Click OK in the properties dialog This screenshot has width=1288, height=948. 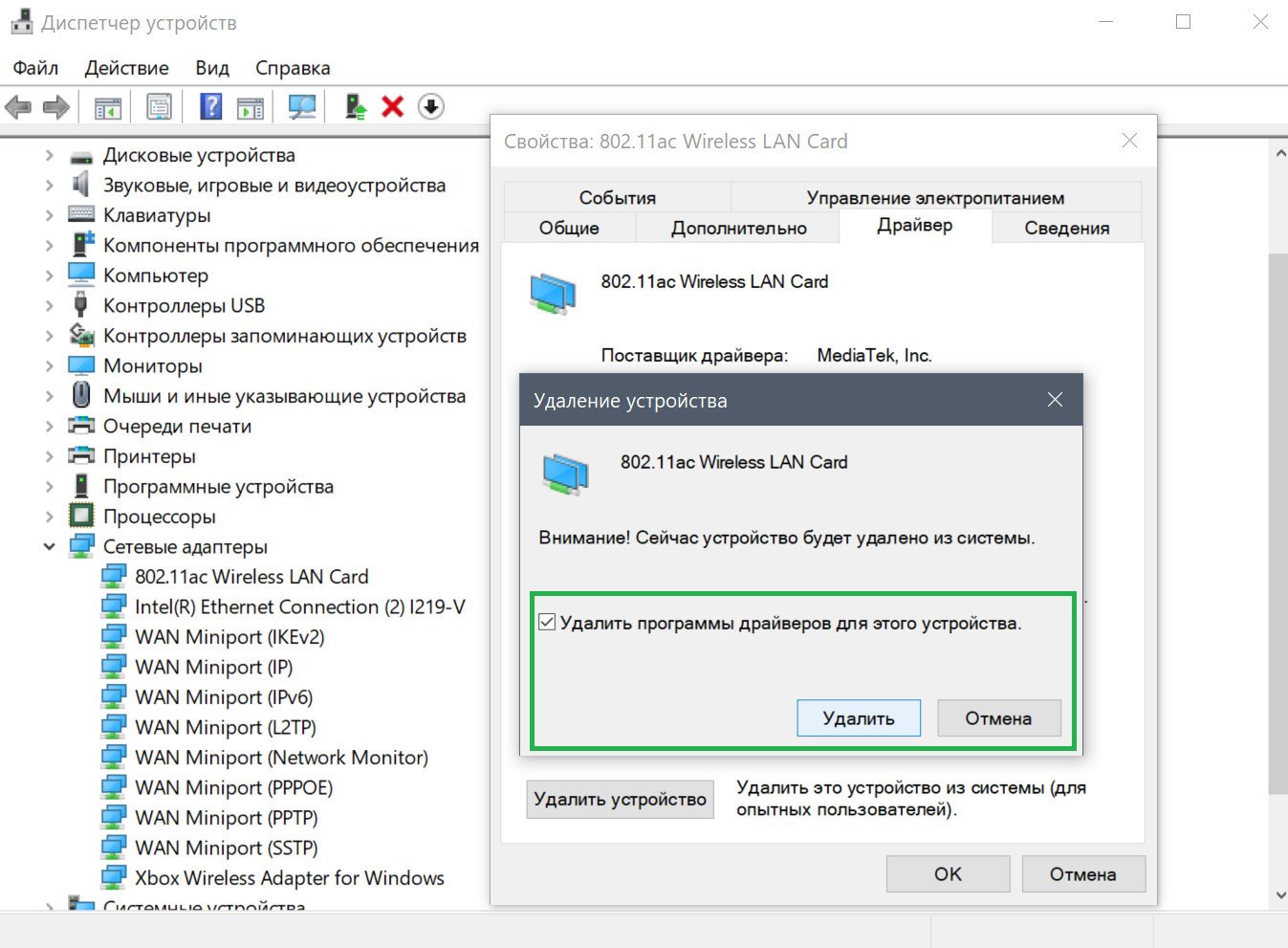click(x=948, y=874)
